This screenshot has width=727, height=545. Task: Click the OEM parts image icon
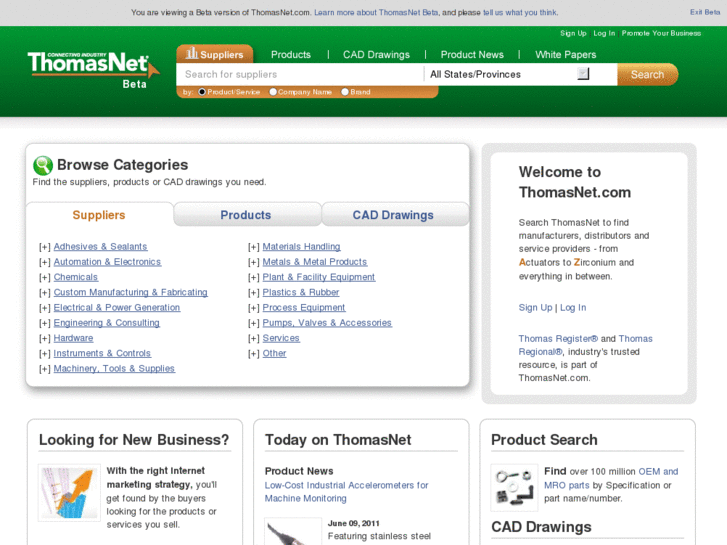tap(514, 487)
